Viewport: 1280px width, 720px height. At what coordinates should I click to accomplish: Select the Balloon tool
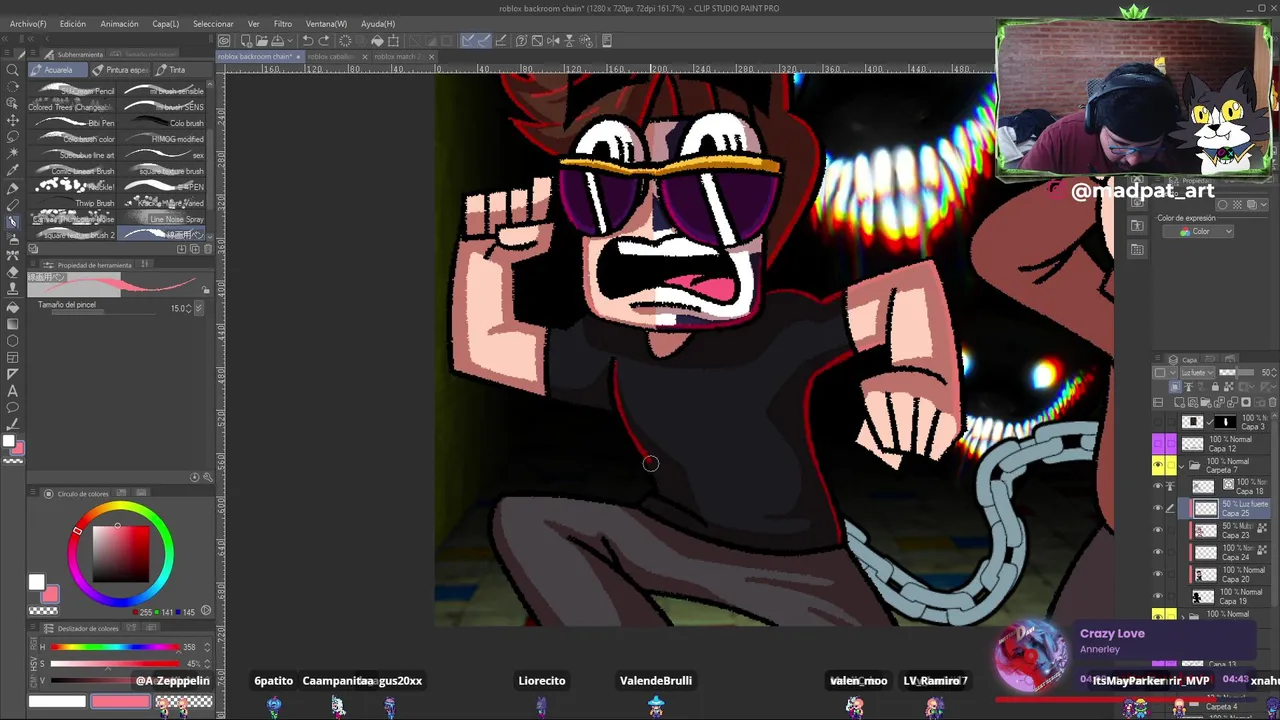click(x=13, y=408)
